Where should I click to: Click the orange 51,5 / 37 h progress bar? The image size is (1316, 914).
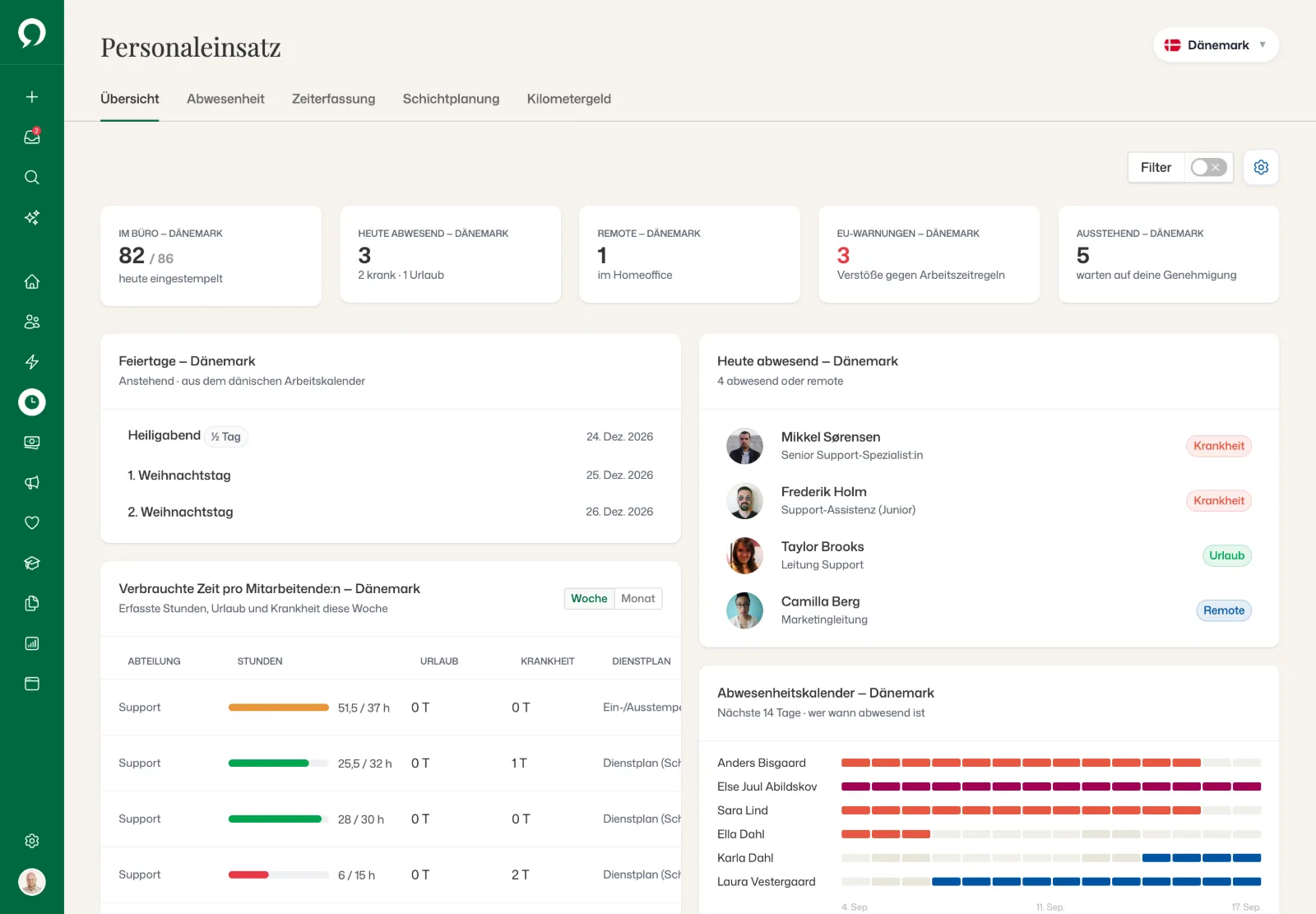coord(279,708)
